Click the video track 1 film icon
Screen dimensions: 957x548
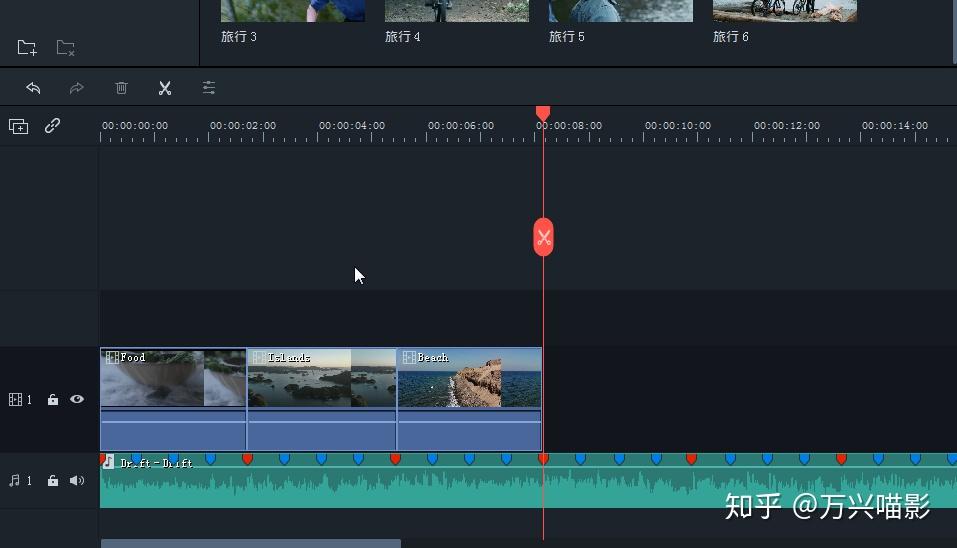click(x=15, y=400)
